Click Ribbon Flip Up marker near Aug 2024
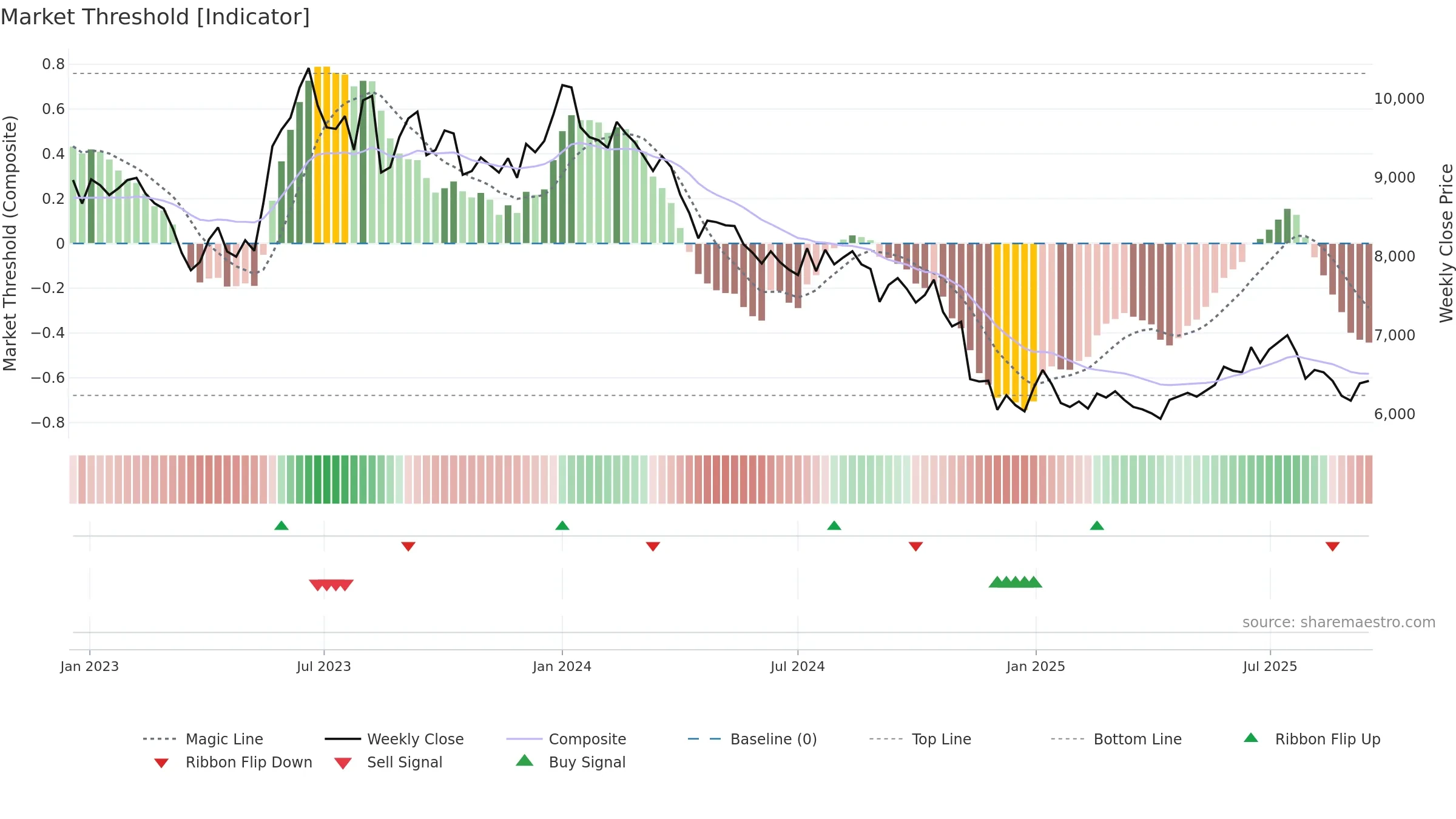The width and height of the screenshot is (1456, 819). point(834,525)
